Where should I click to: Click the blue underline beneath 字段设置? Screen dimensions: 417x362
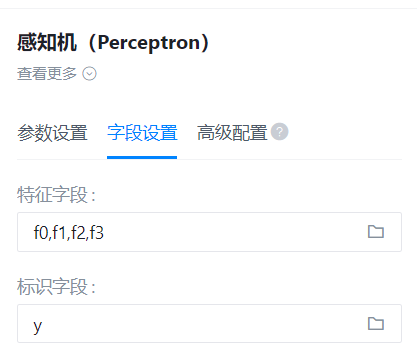pos(142,157)
